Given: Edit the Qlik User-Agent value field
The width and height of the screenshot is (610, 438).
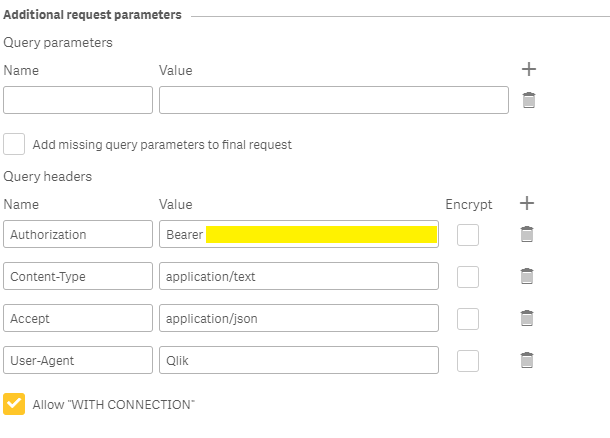Looking at the screenshot, I should (x=298, y=361).
